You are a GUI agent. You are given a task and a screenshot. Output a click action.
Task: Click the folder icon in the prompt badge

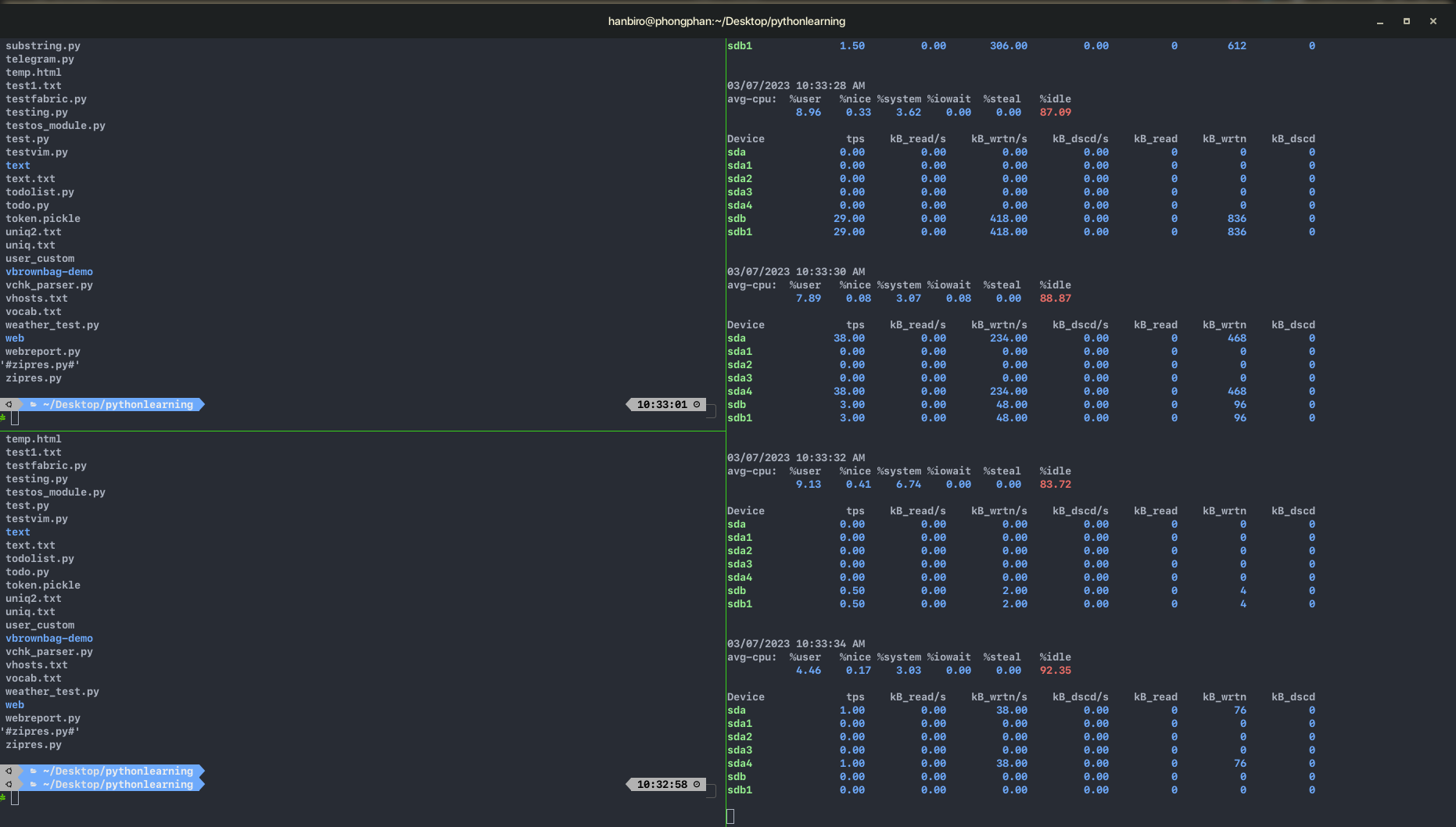(34, 404)
